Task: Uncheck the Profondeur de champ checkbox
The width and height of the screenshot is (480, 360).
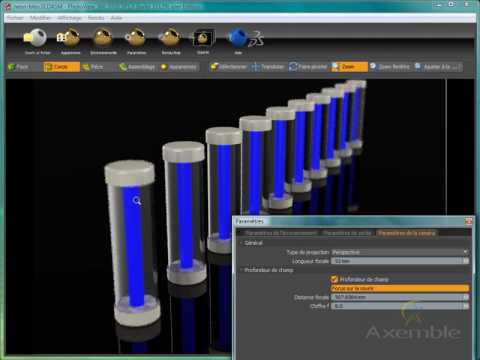Action: (x=334, y=279)
